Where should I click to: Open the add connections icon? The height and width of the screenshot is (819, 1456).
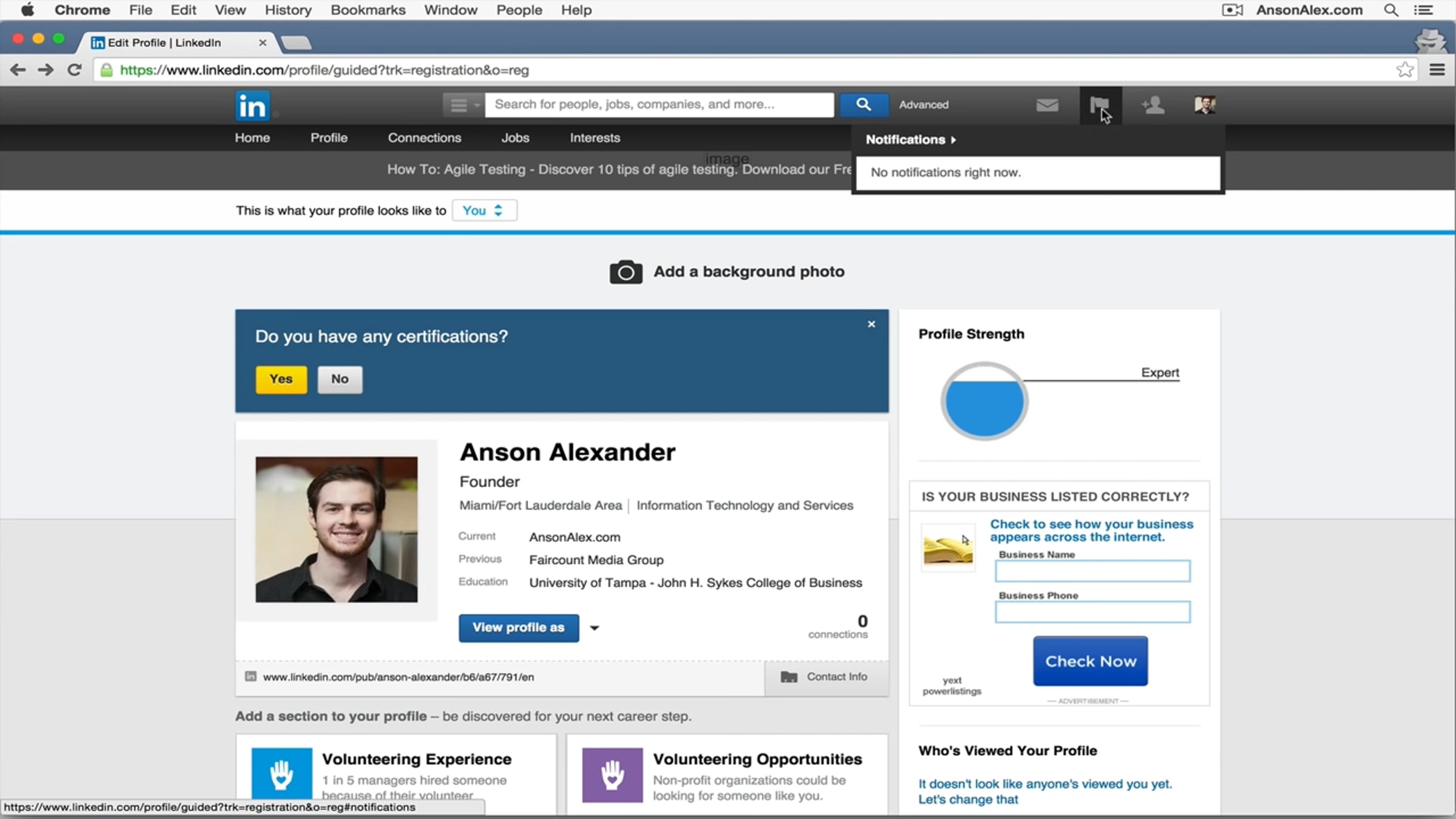coord(1153,105)
